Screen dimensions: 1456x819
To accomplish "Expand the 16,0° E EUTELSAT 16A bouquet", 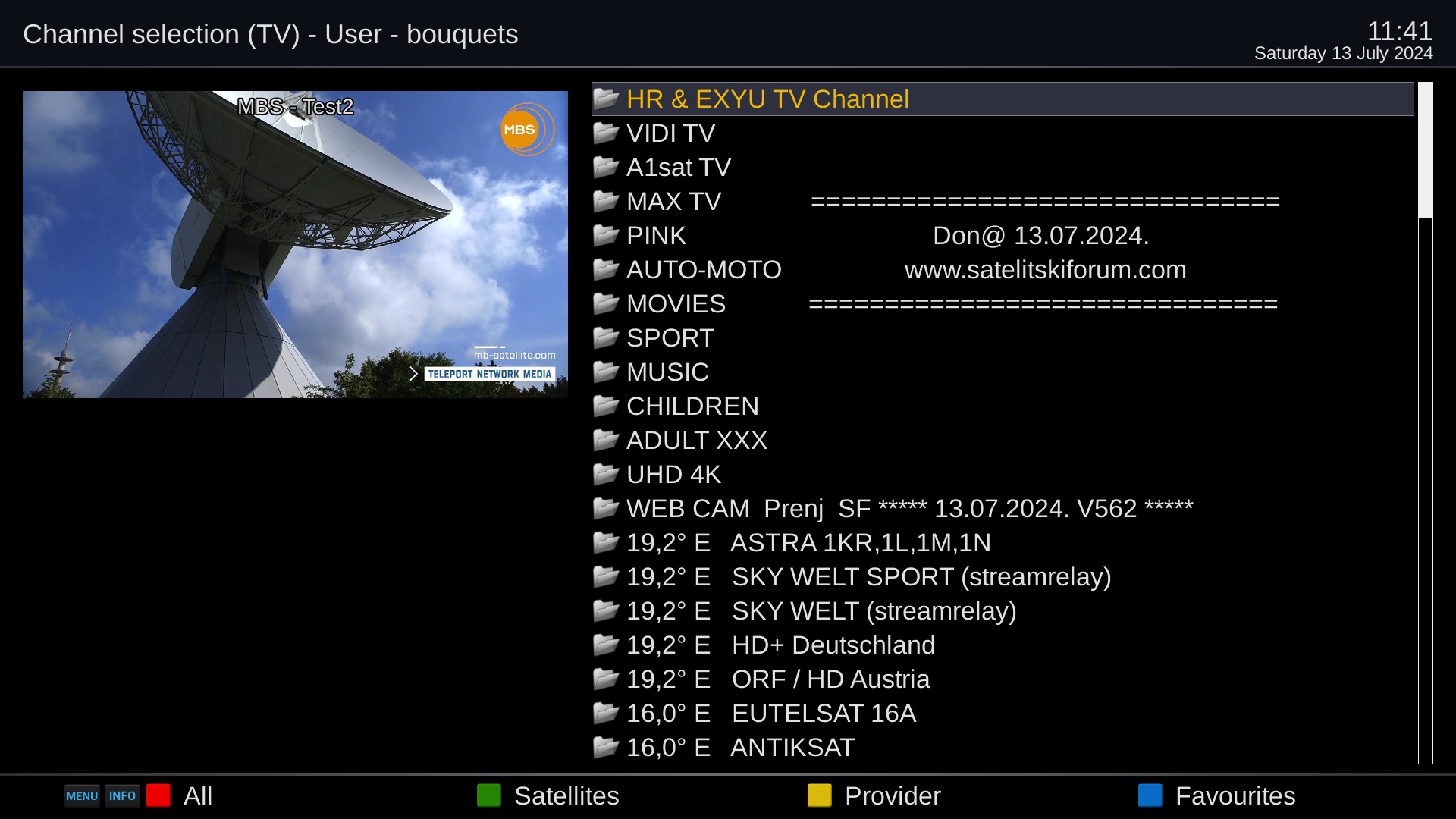I will (x=770, y=714).
